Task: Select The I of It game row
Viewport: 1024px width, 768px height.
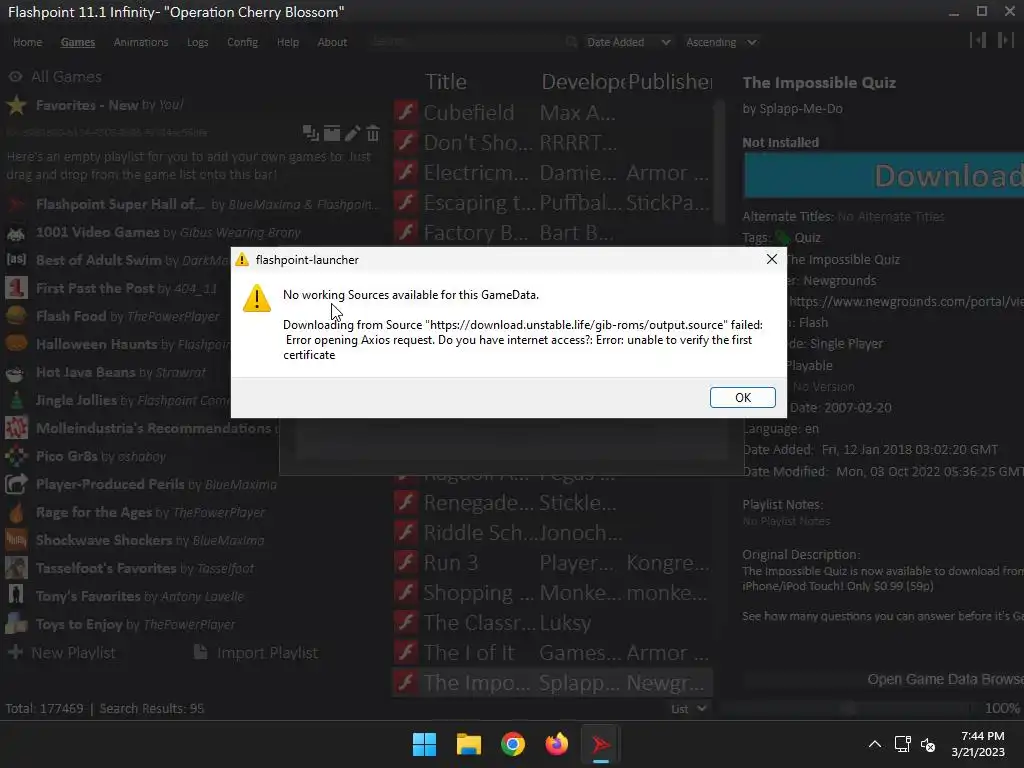Action: tap(552, 653)
